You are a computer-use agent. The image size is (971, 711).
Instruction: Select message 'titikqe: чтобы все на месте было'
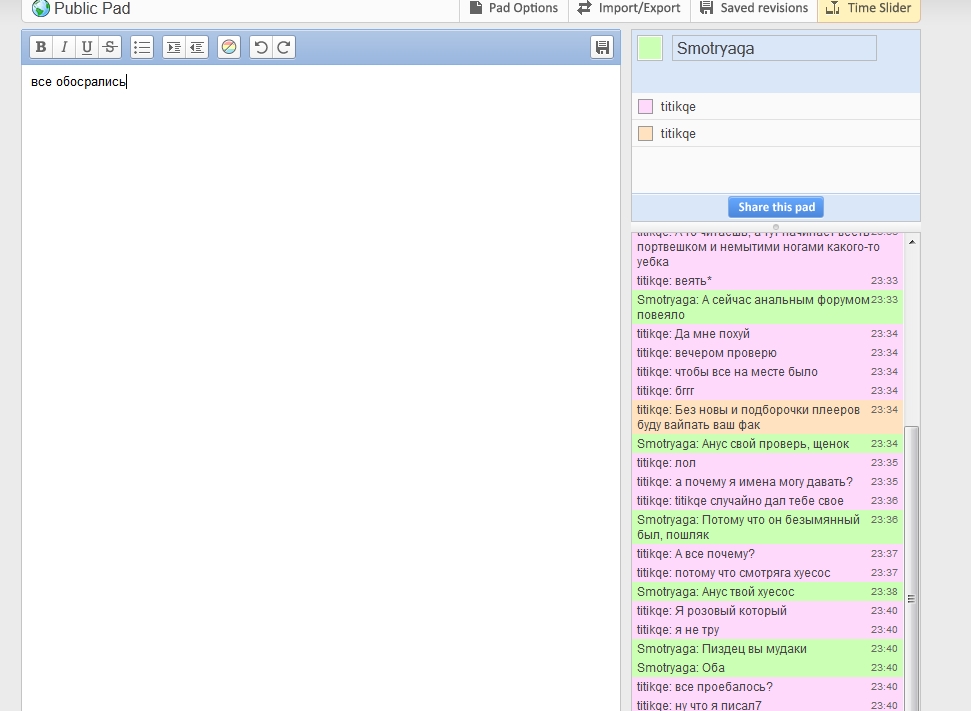click(767, 372)
